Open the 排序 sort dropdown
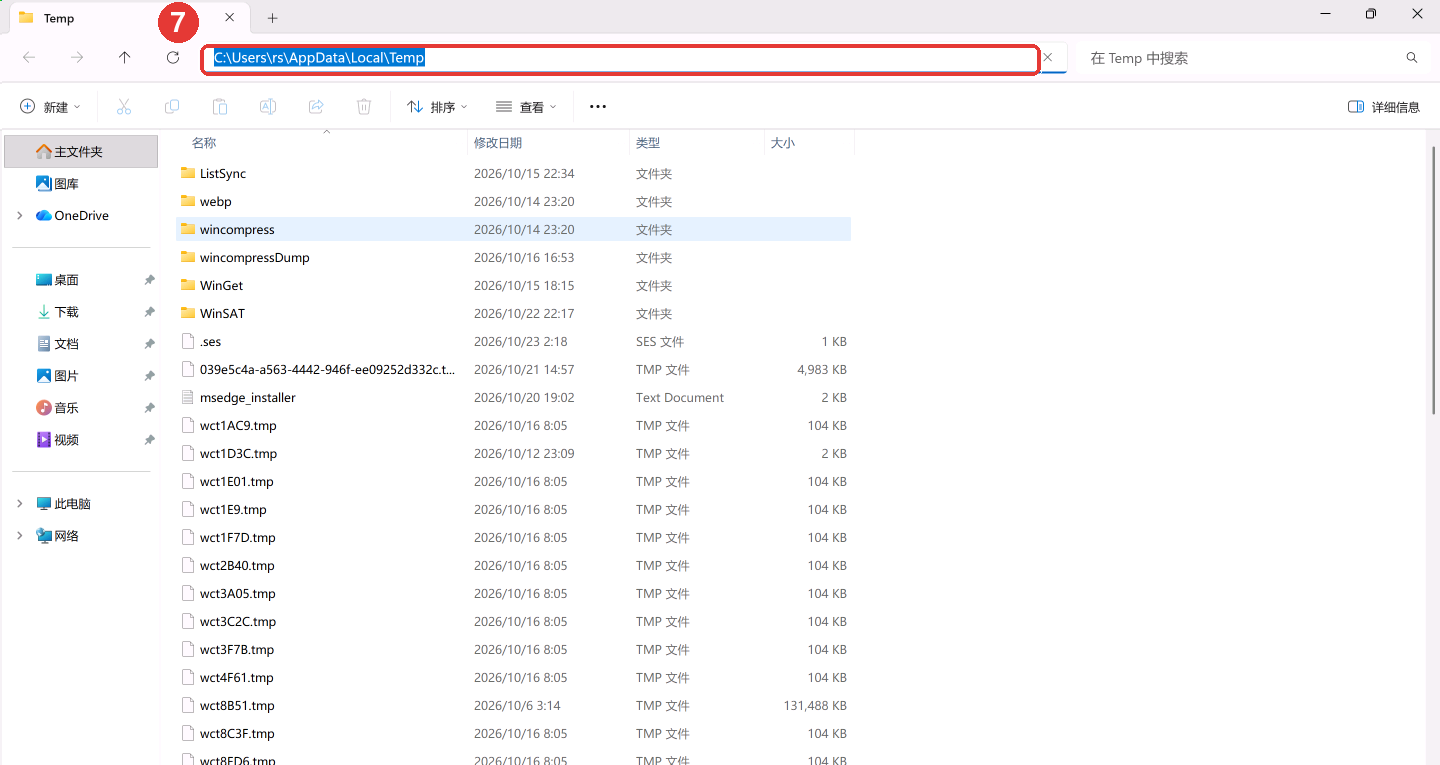Screen dimensions: 1440x765 (x=438, y=107)
